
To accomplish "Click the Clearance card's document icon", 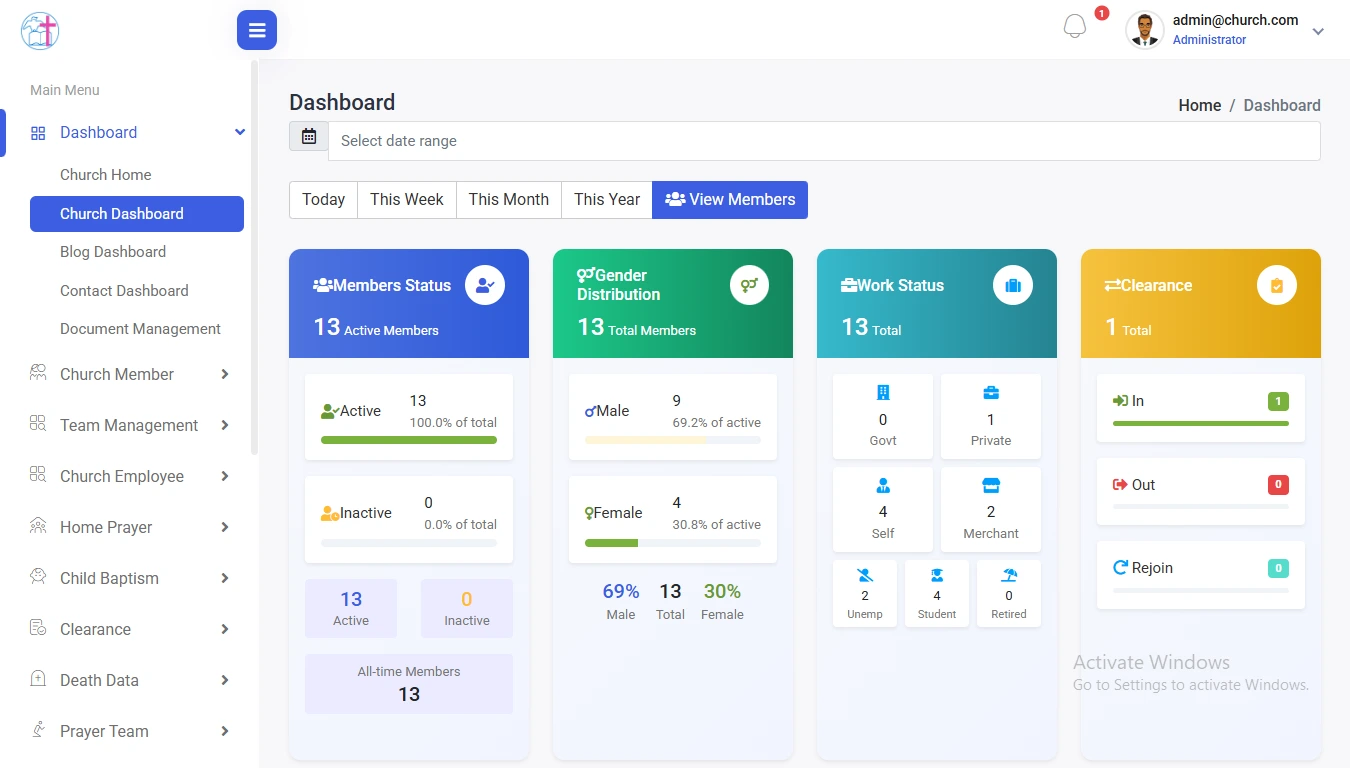I will point(1276,285).
